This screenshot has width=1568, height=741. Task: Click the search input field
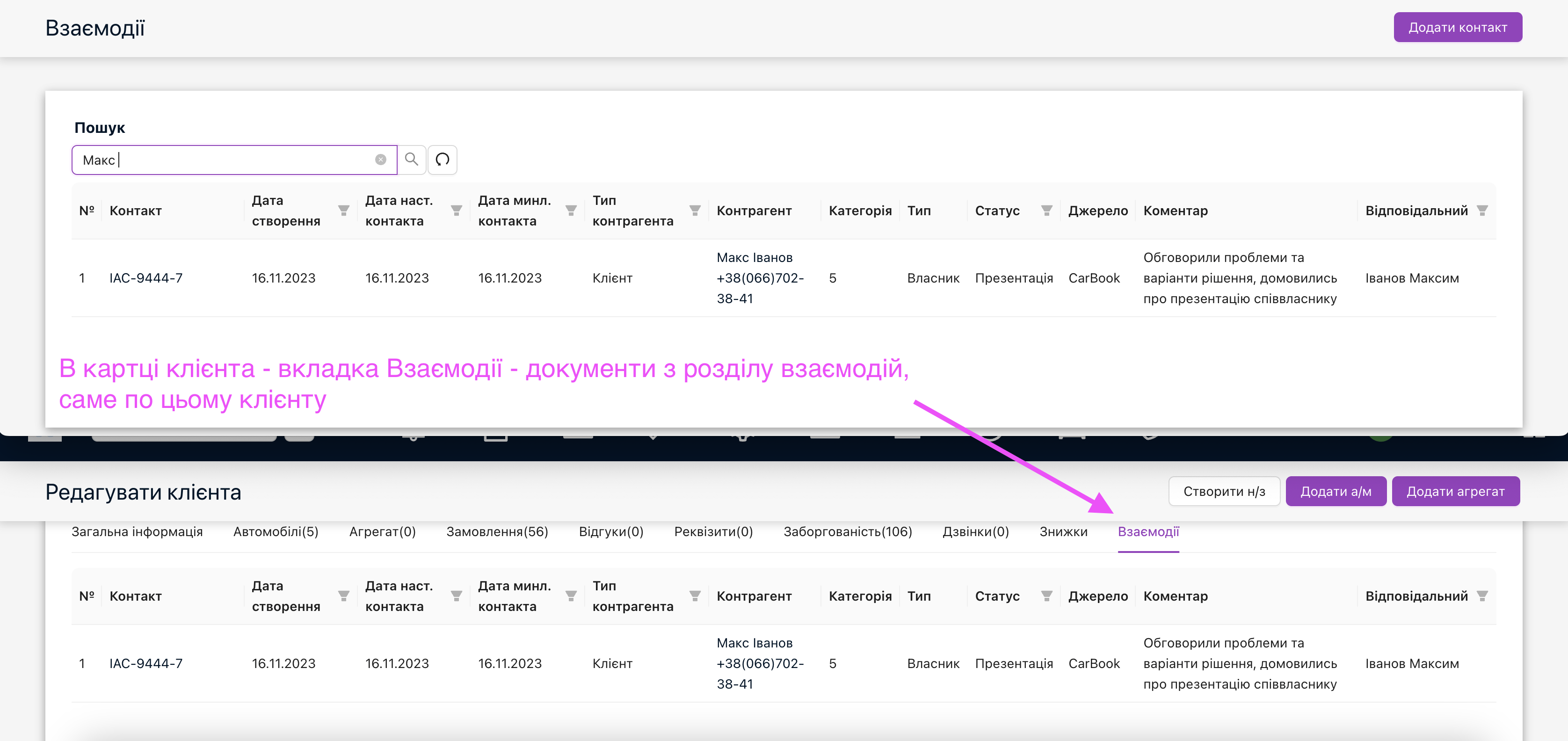(225, 159)
